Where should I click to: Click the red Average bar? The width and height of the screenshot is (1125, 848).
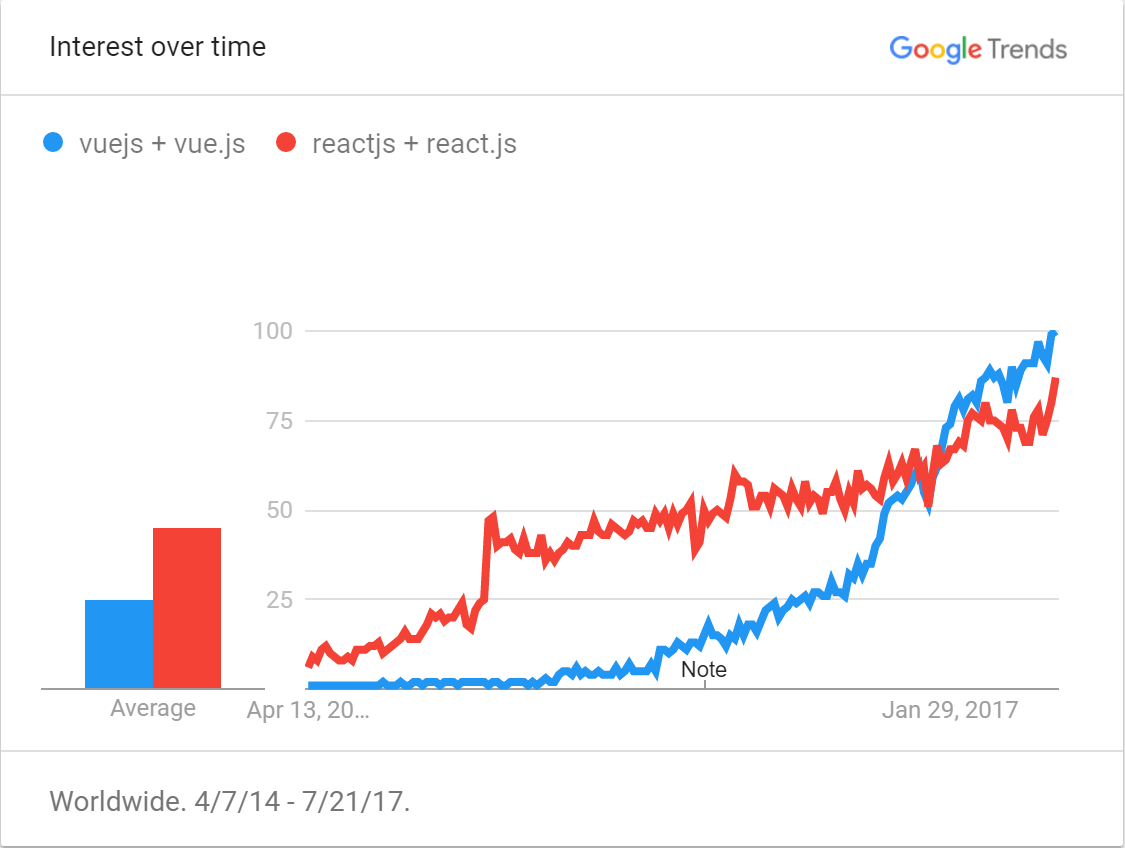point(187,607)
